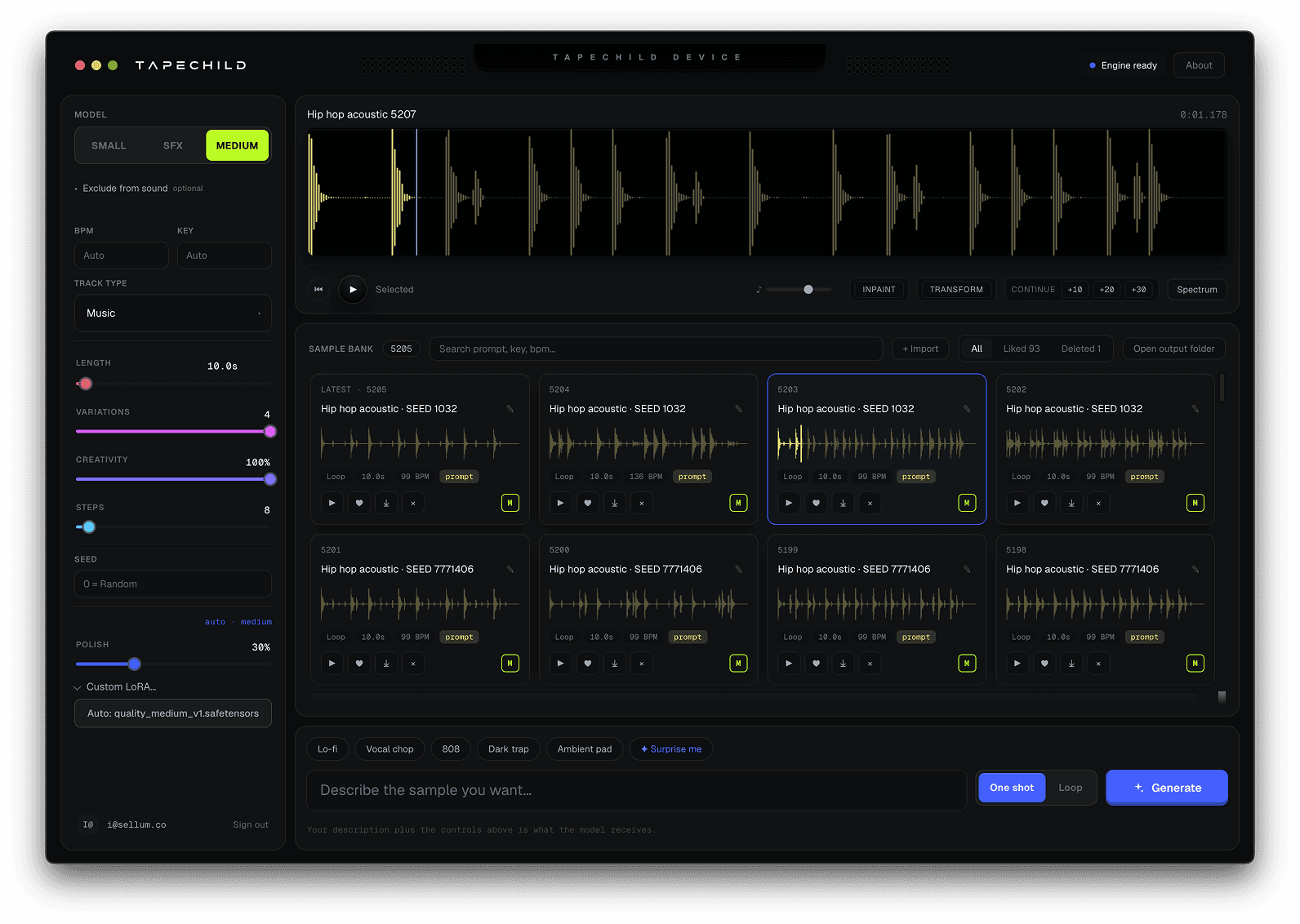Download sample 5198

click(x=1071, y=664)
